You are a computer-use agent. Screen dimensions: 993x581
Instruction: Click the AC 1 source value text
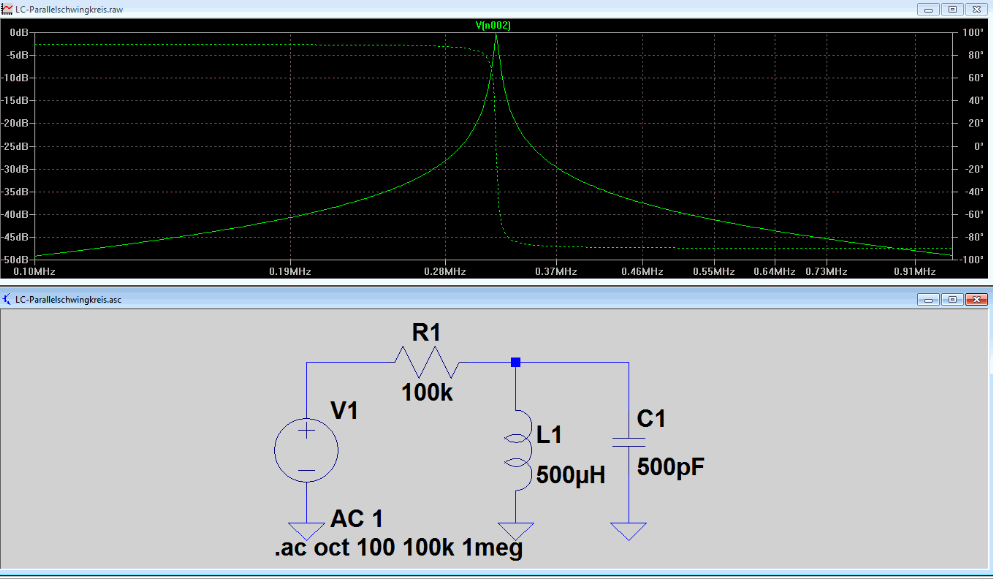point(357,519)
